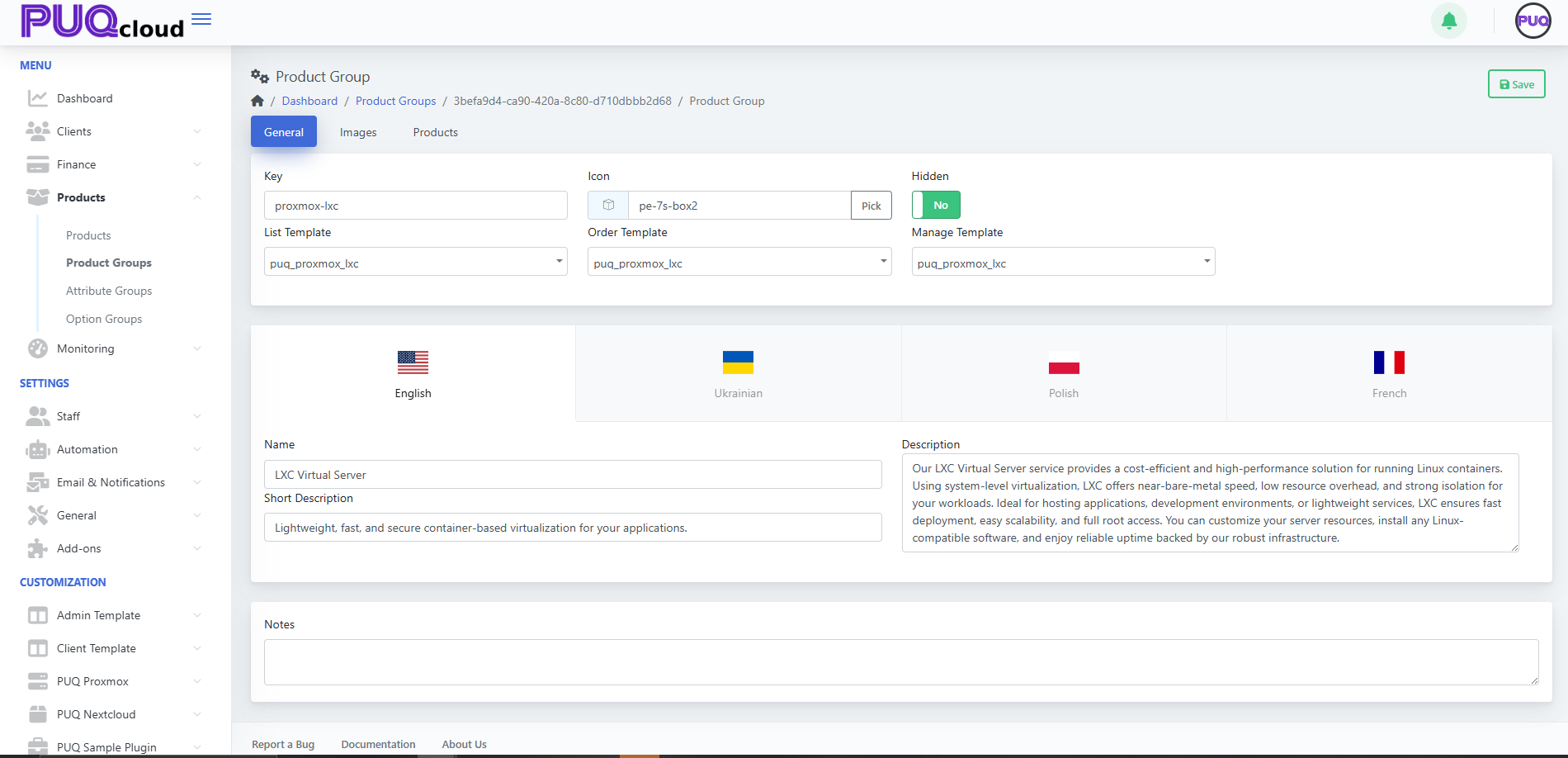Viewport: 1568px width, 758px height.
Task: Collapse the Products menu chevron
Action: pos(197,197)
